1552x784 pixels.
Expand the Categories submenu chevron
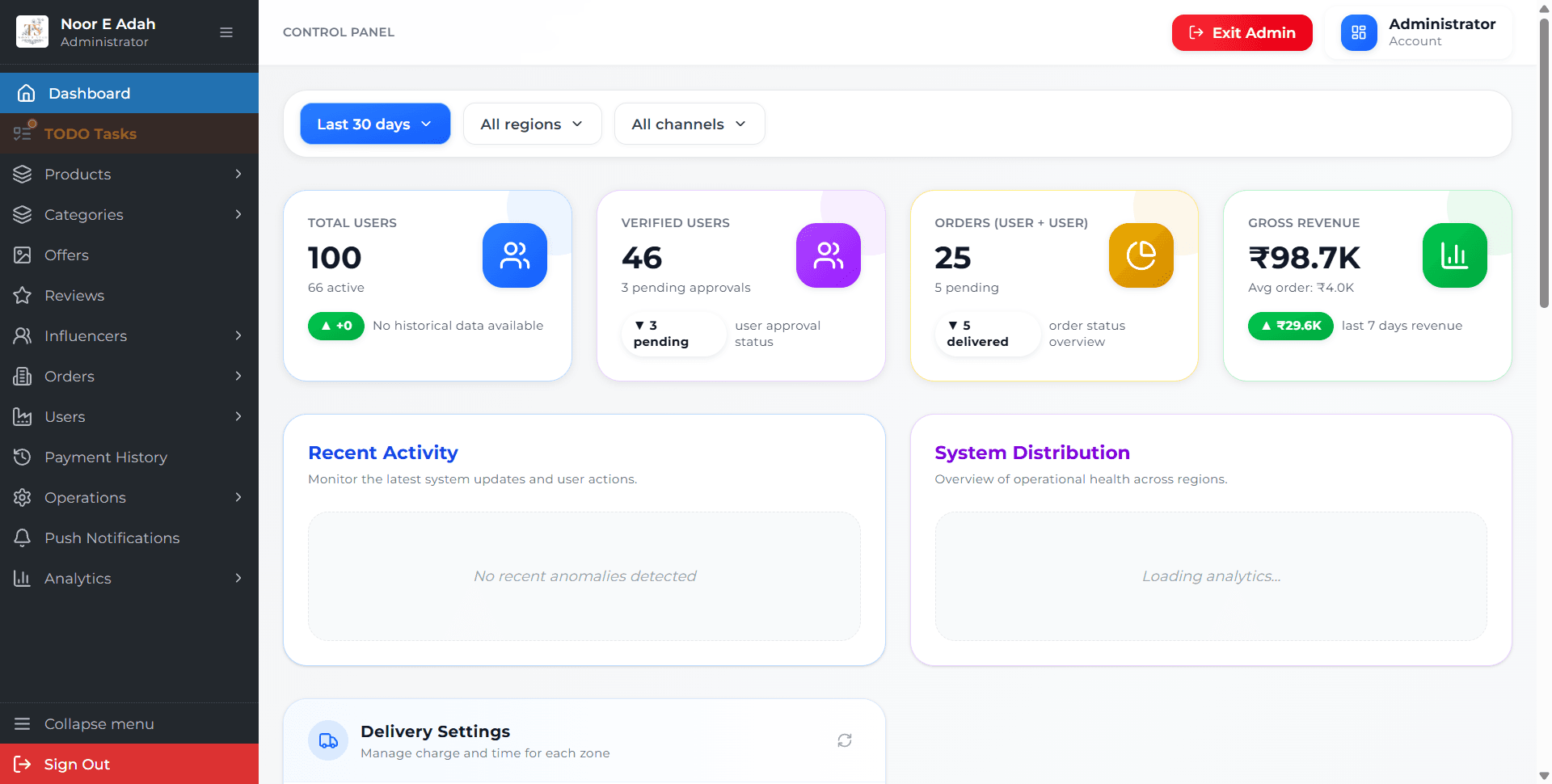point(238,214)
